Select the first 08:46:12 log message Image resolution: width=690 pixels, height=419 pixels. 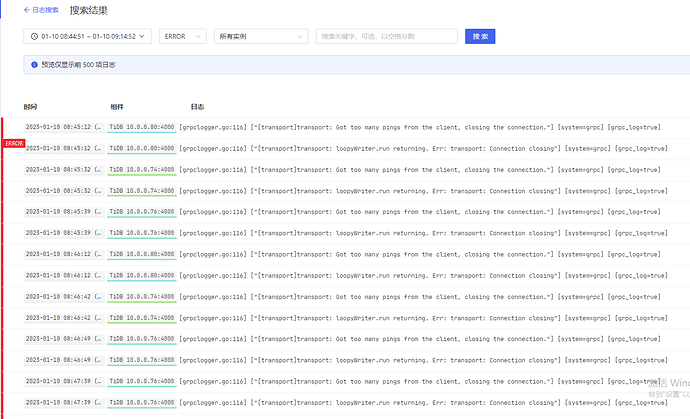[420, 254]
